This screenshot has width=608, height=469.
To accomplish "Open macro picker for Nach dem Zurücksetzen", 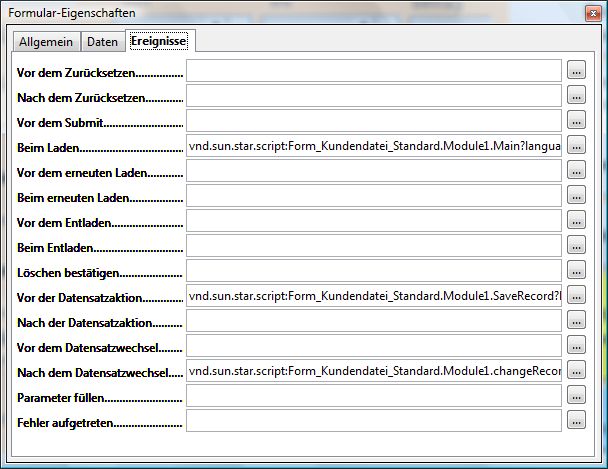I will (577, 95).
